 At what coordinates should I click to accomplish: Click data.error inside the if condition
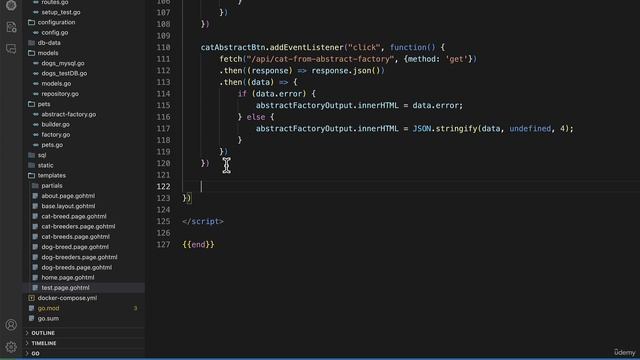tap(278, 94)
